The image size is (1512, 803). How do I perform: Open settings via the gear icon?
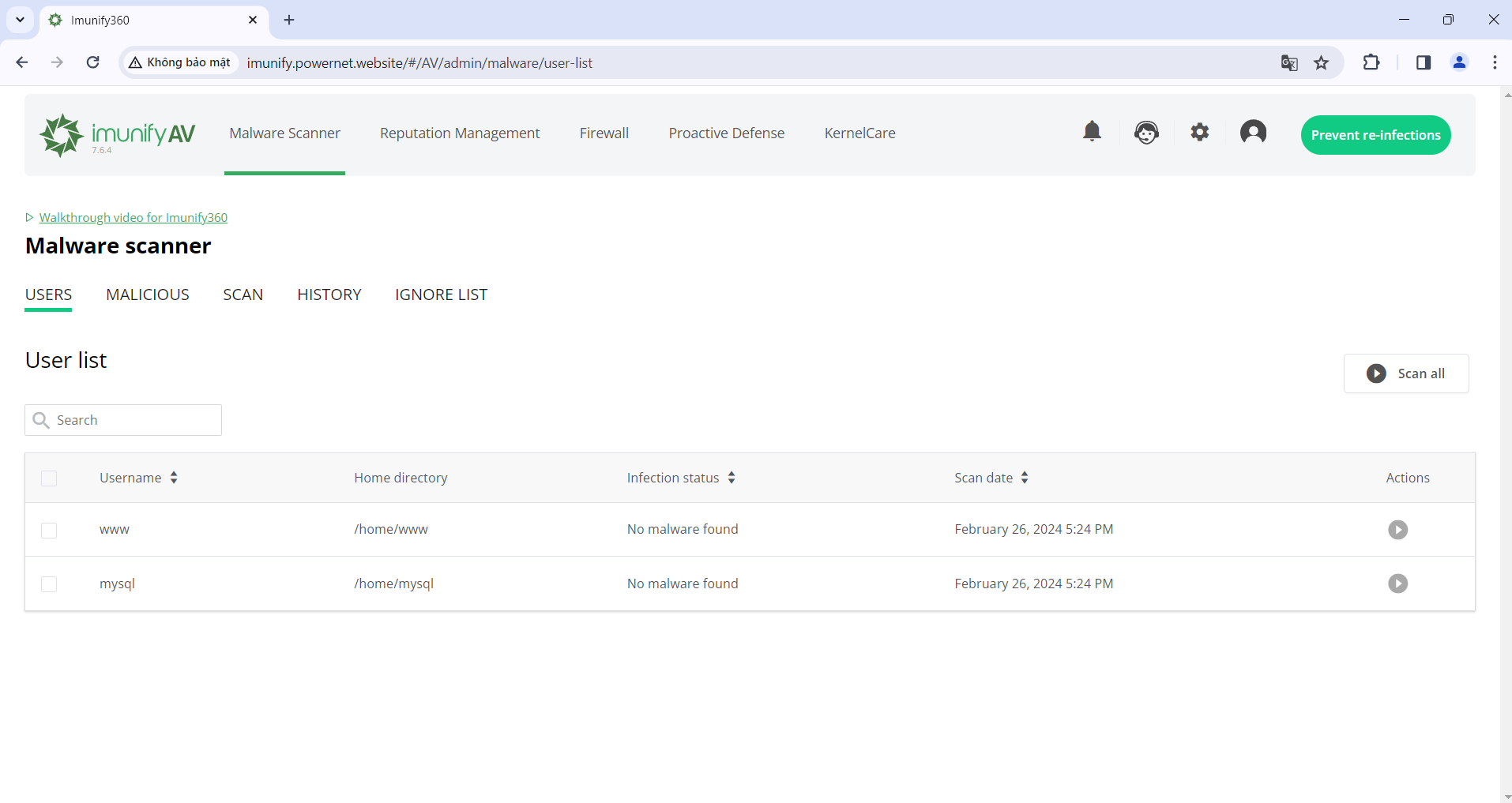pos(1200,133)
